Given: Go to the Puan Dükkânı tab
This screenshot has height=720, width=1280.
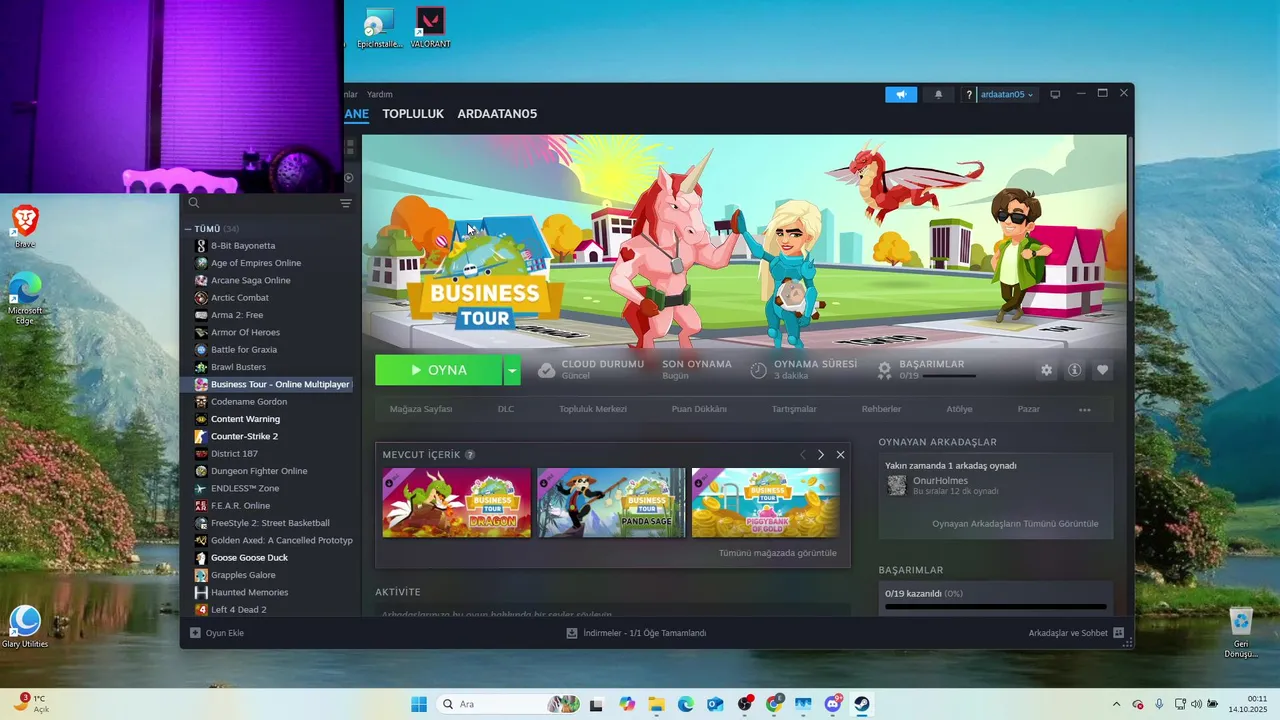Looking at the screenshot, I should pyautogui.click(x=699, y=409).
